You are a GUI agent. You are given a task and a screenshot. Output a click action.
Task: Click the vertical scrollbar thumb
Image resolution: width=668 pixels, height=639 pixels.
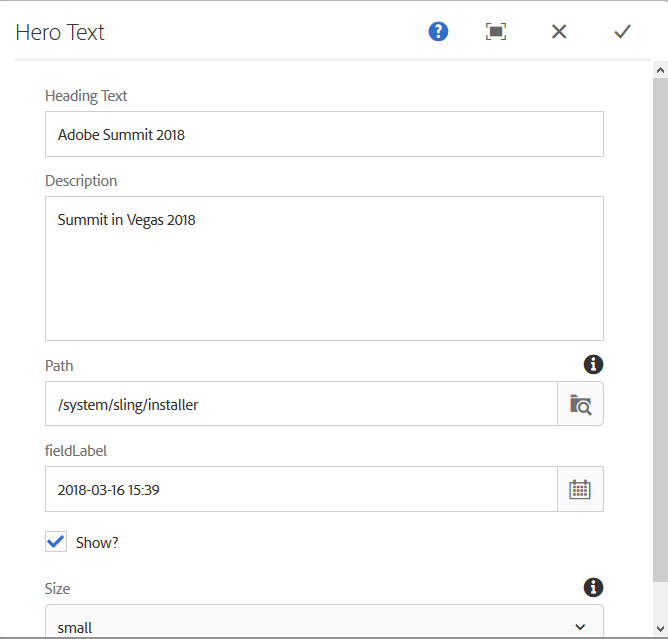660,330
